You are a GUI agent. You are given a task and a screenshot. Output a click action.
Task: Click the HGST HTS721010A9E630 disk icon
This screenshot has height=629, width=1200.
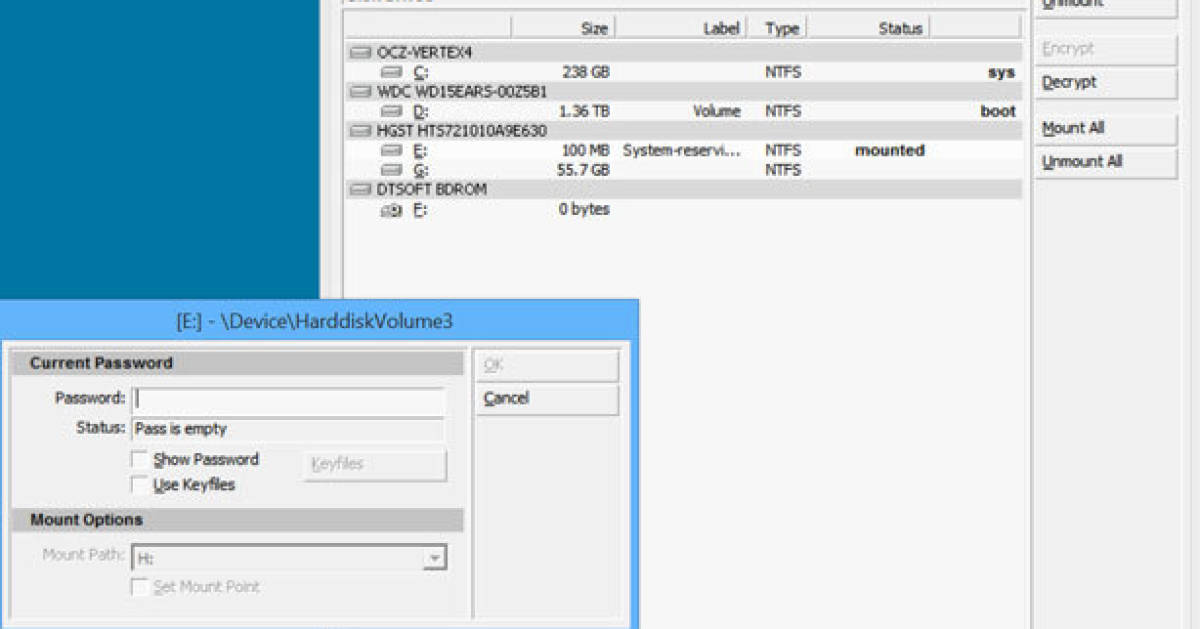(360, 130)
